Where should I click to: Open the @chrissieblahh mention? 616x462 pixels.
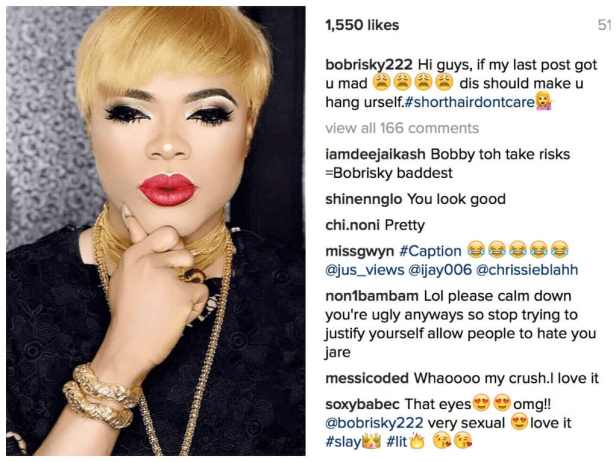[x=527, y=270]
